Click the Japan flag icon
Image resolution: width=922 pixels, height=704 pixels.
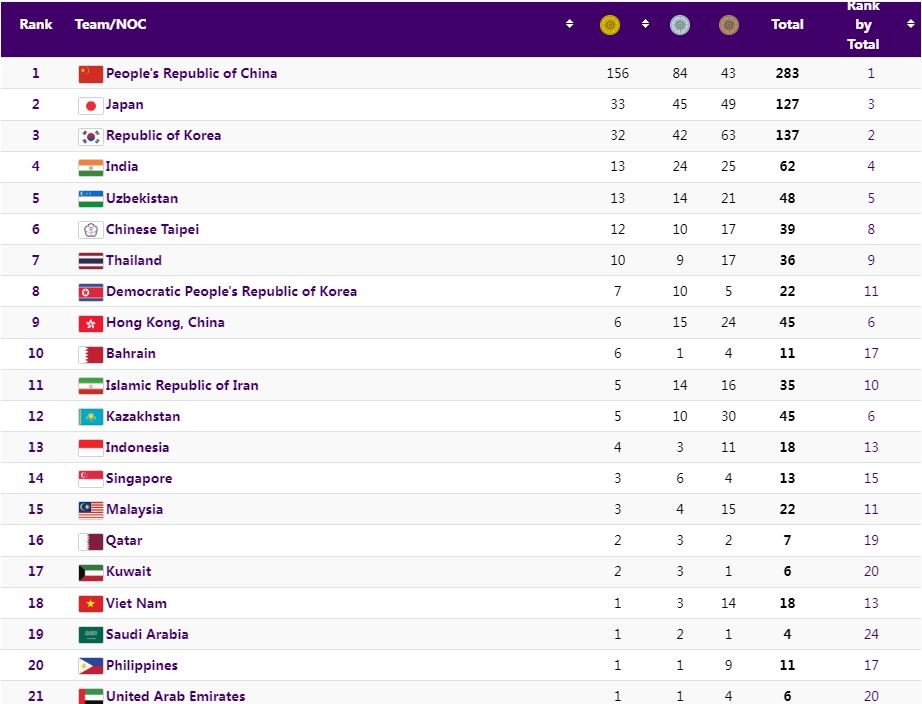[91, 105]
